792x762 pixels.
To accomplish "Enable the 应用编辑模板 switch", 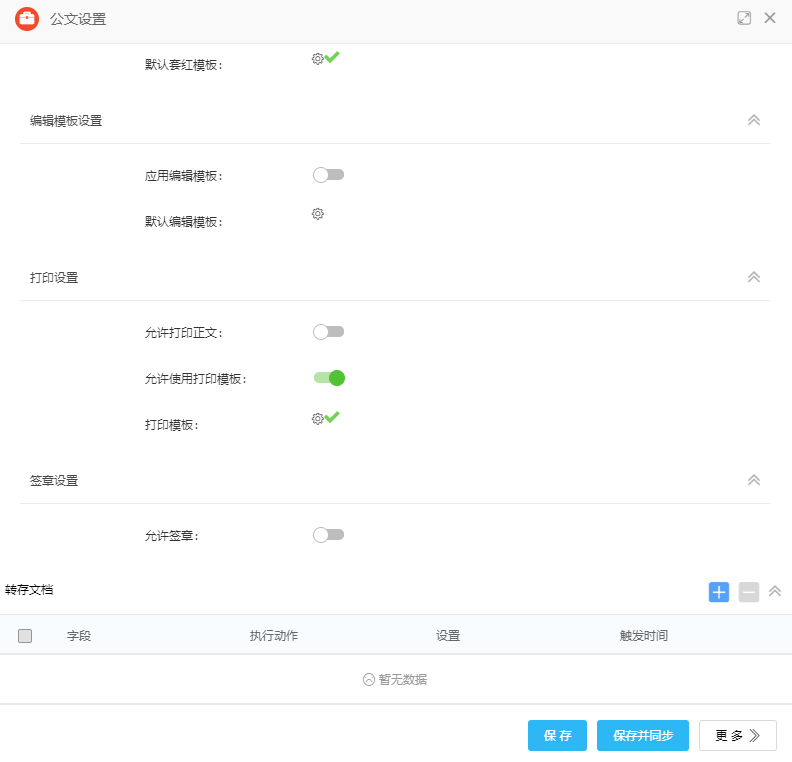I will 328,175.
